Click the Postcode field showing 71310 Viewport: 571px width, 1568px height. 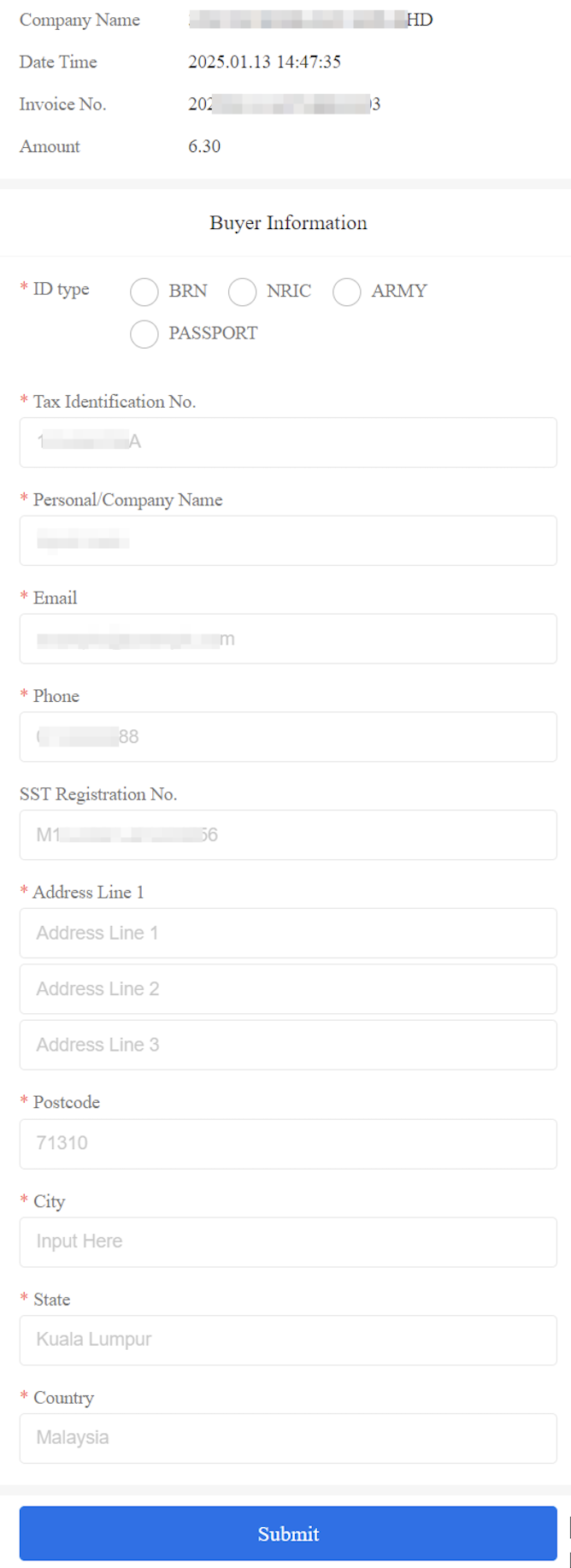pos(288,1144)
